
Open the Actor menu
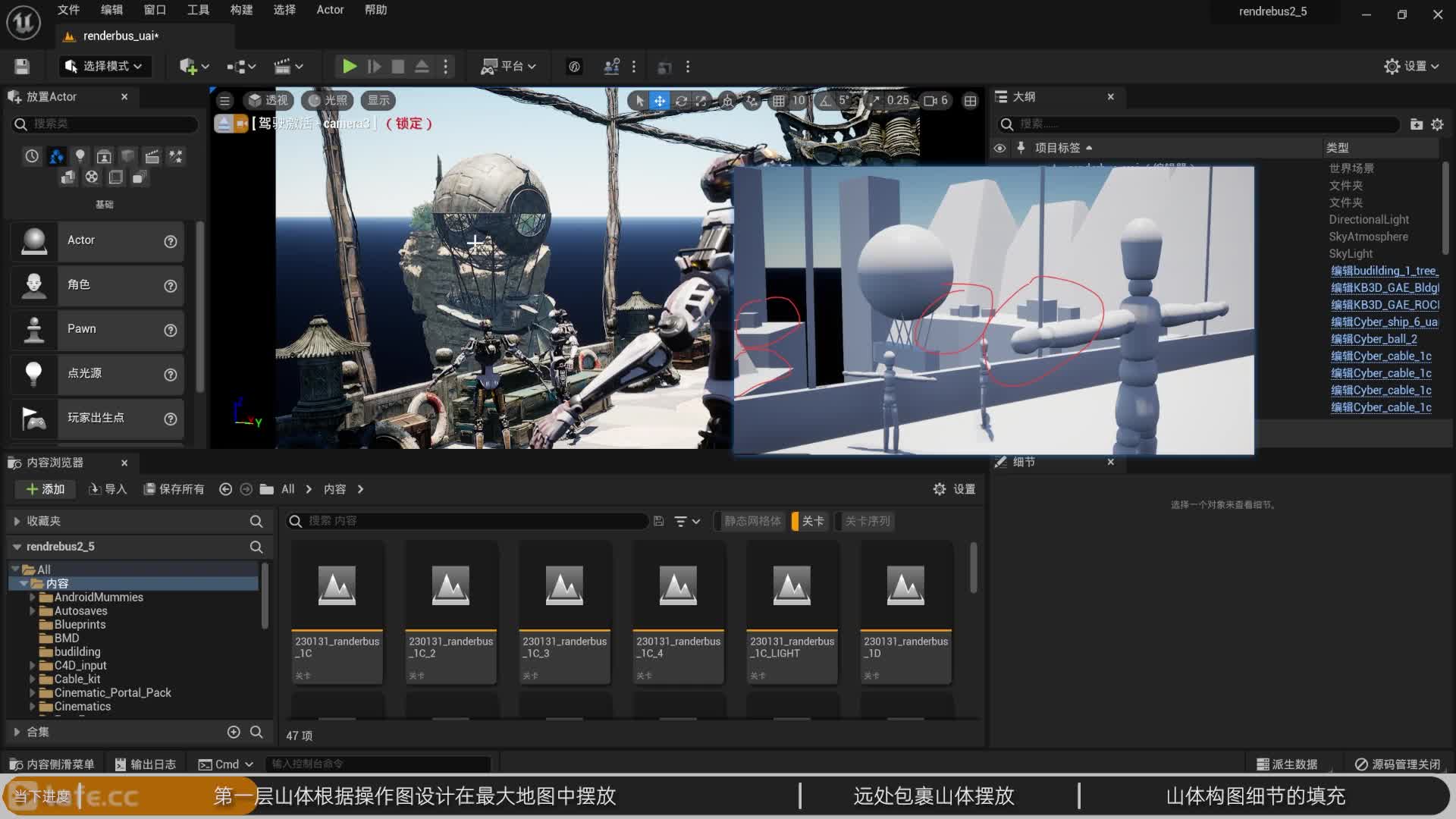point(330,10)
